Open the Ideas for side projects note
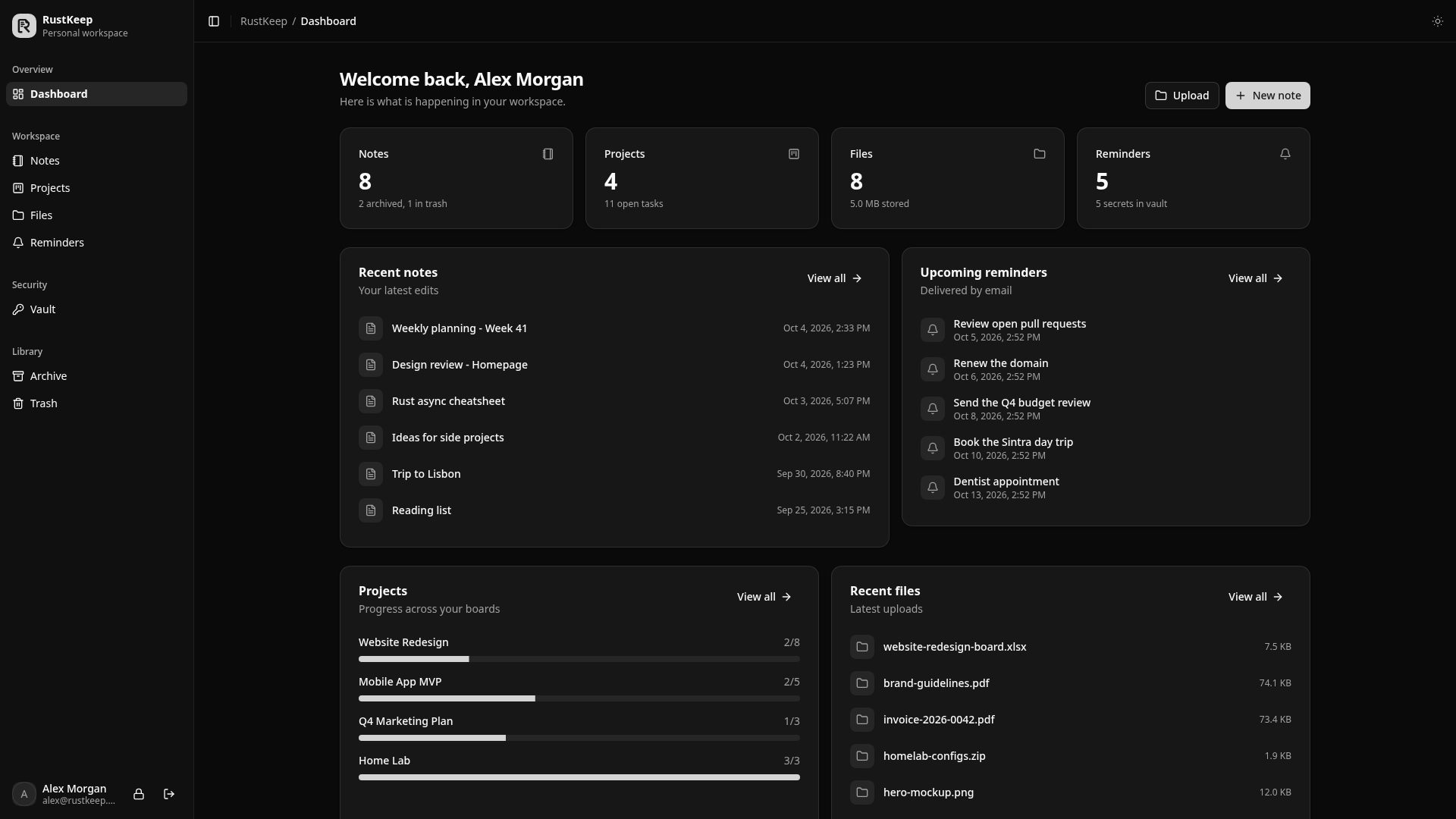 tap(614, 438)
